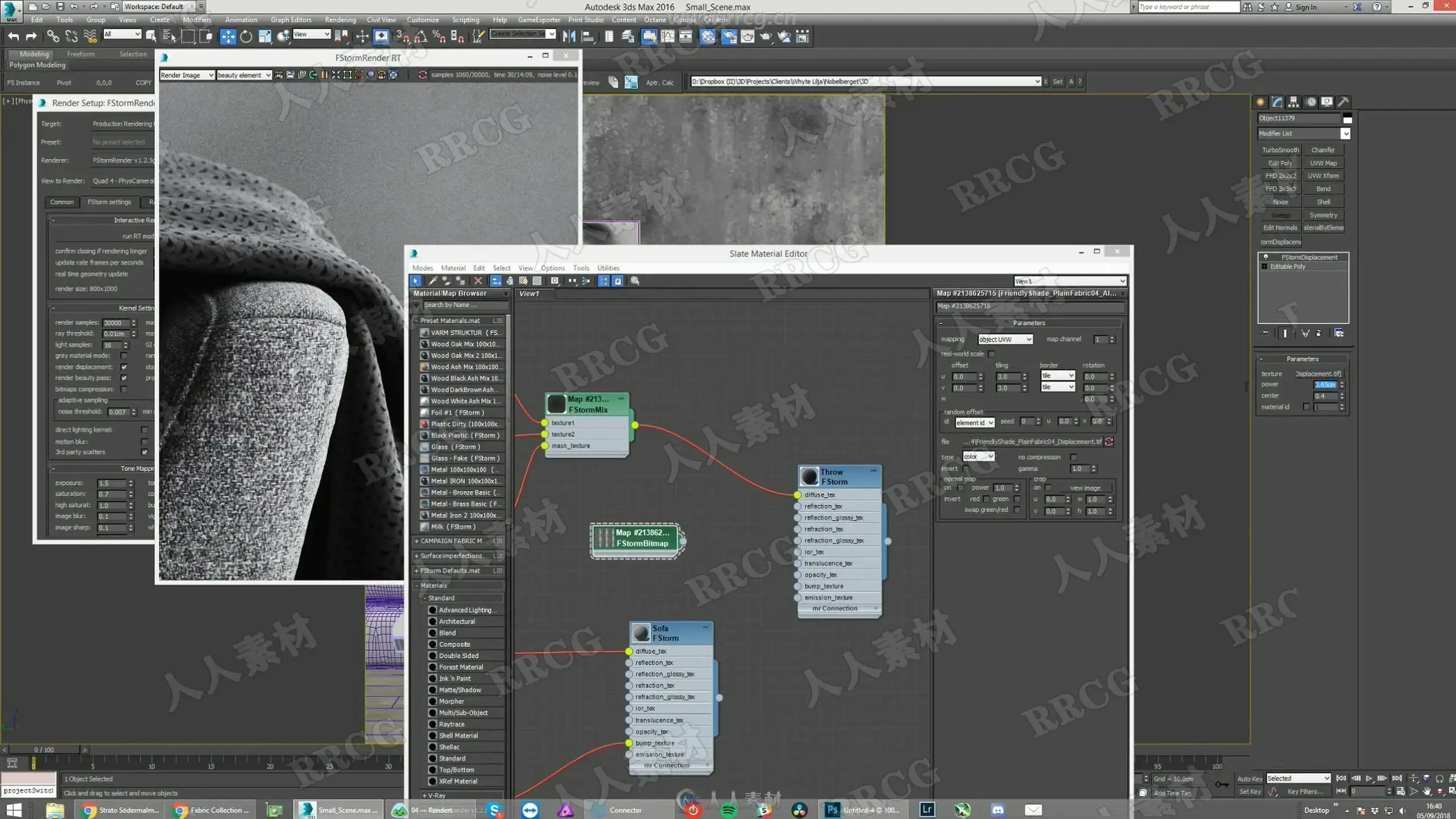Open Spotify from the Windows taskbar
Screen dimensions: 1456x819
(728, 810)
